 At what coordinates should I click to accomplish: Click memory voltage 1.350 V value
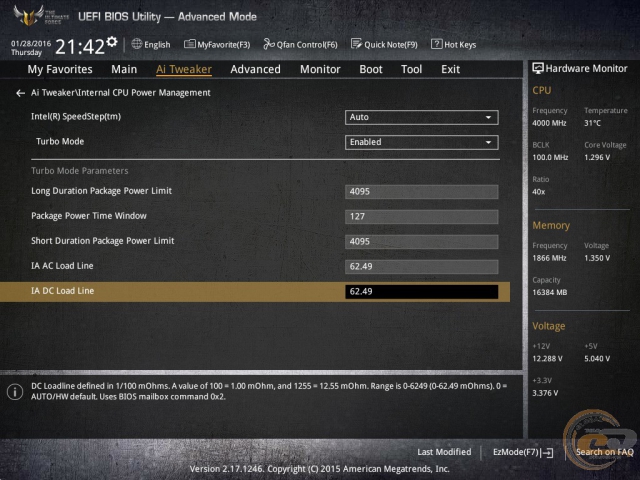[597, 258]
